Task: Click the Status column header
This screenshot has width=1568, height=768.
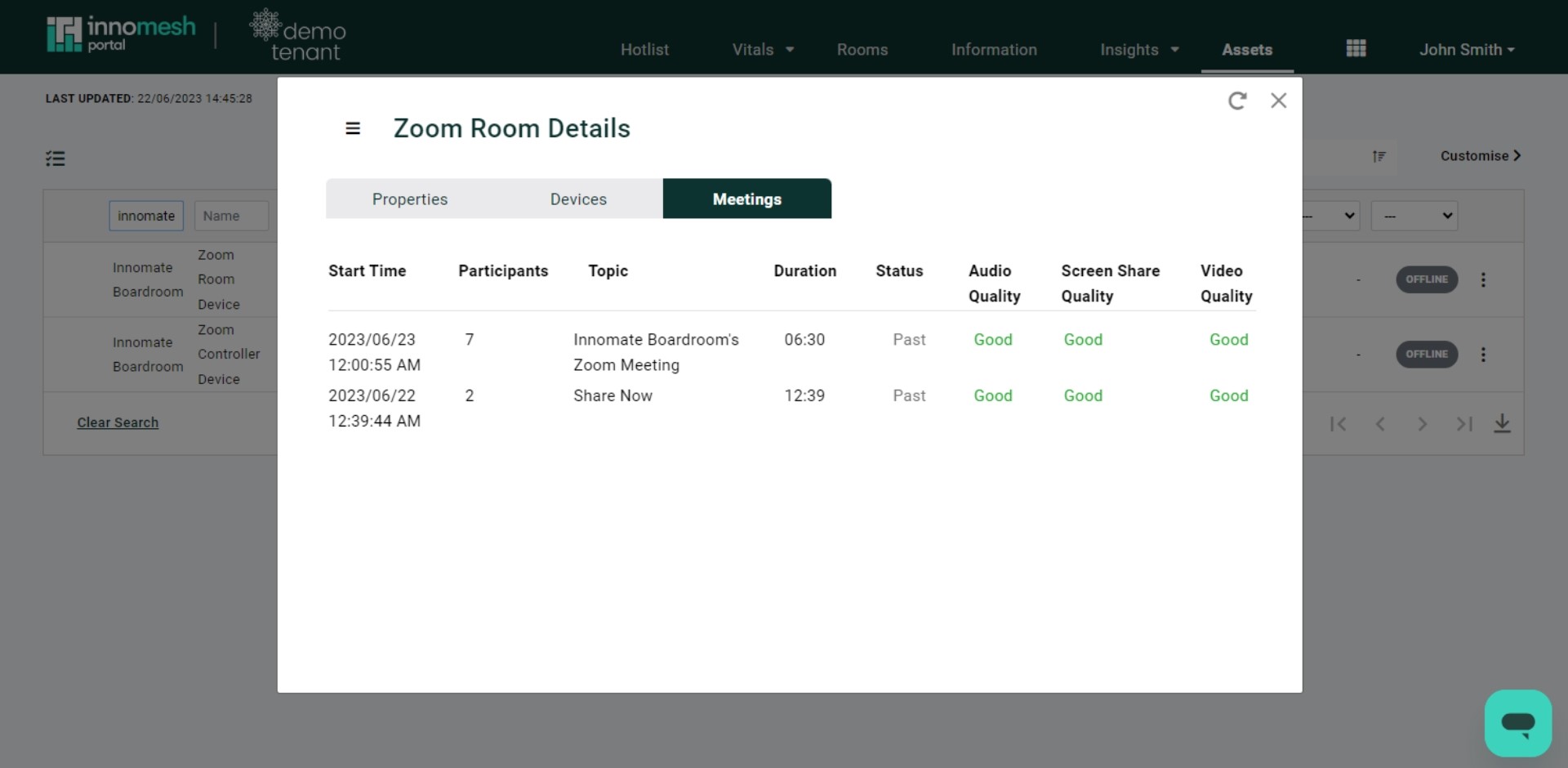Action: (x=899, y=270)
